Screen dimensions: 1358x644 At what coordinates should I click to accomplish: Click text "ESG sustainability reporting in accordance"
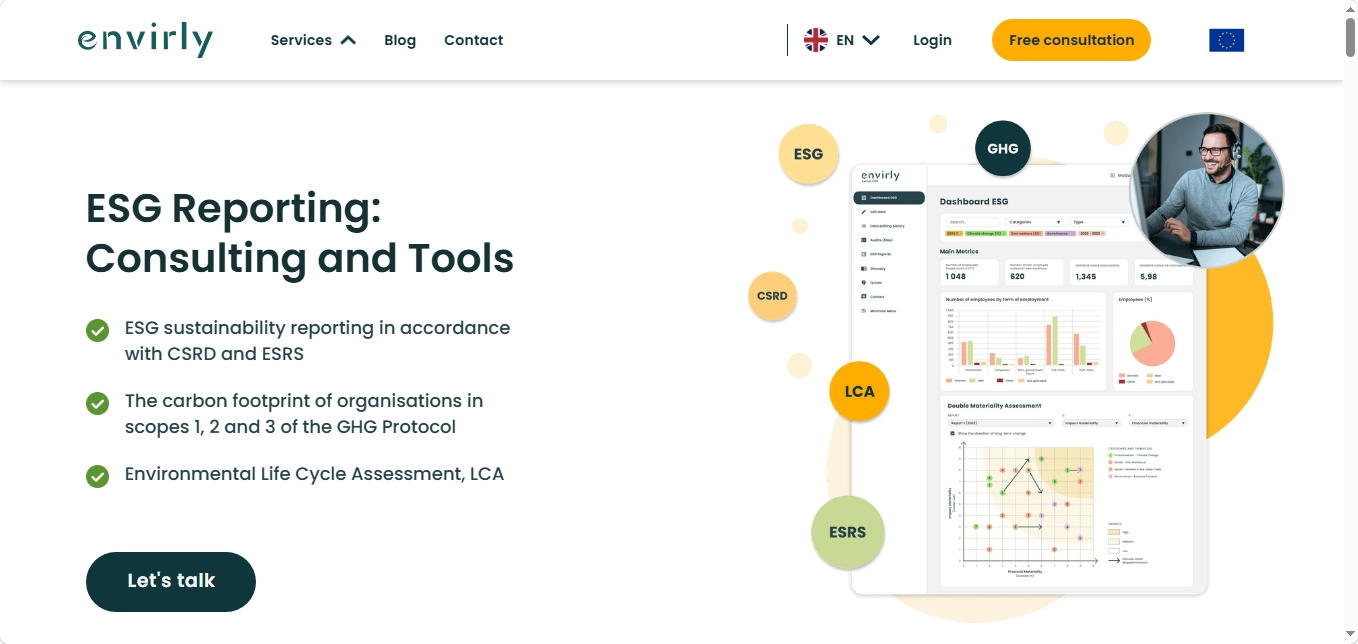tap(317, 328)
